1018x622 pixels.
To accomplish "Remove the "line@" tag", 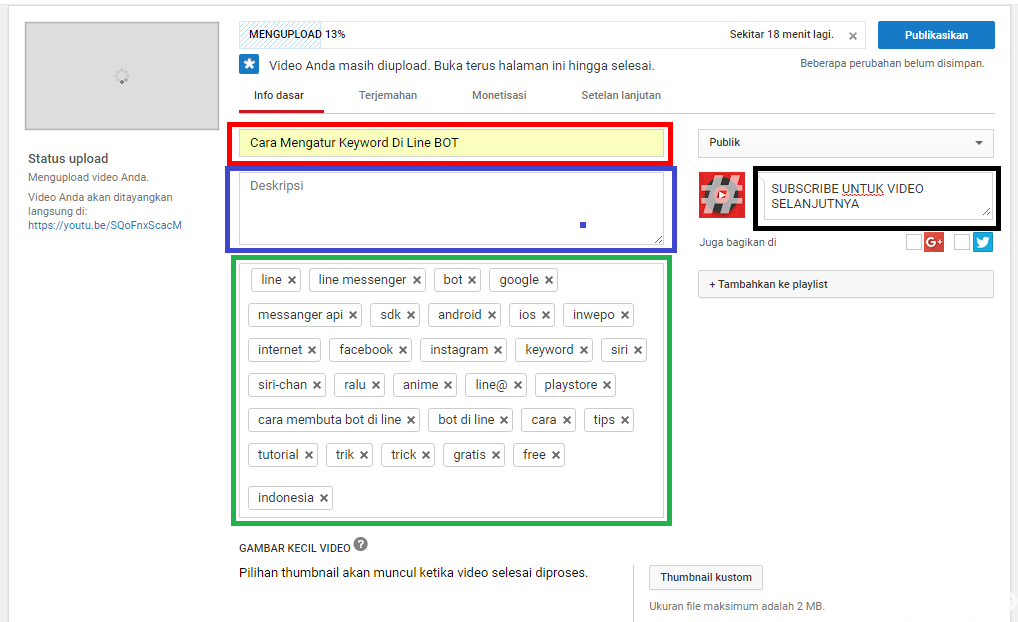I will point(517,385).
